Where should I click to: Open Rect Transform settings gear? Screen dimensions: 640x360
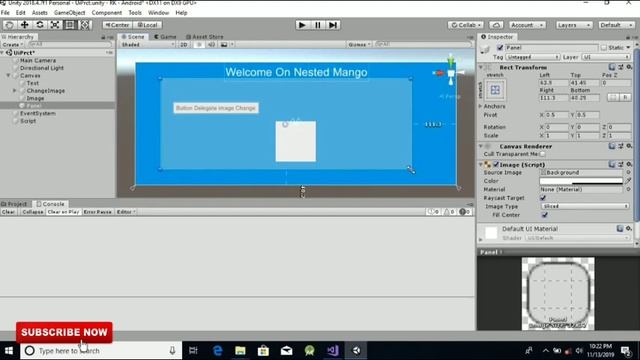coord(629,67)
